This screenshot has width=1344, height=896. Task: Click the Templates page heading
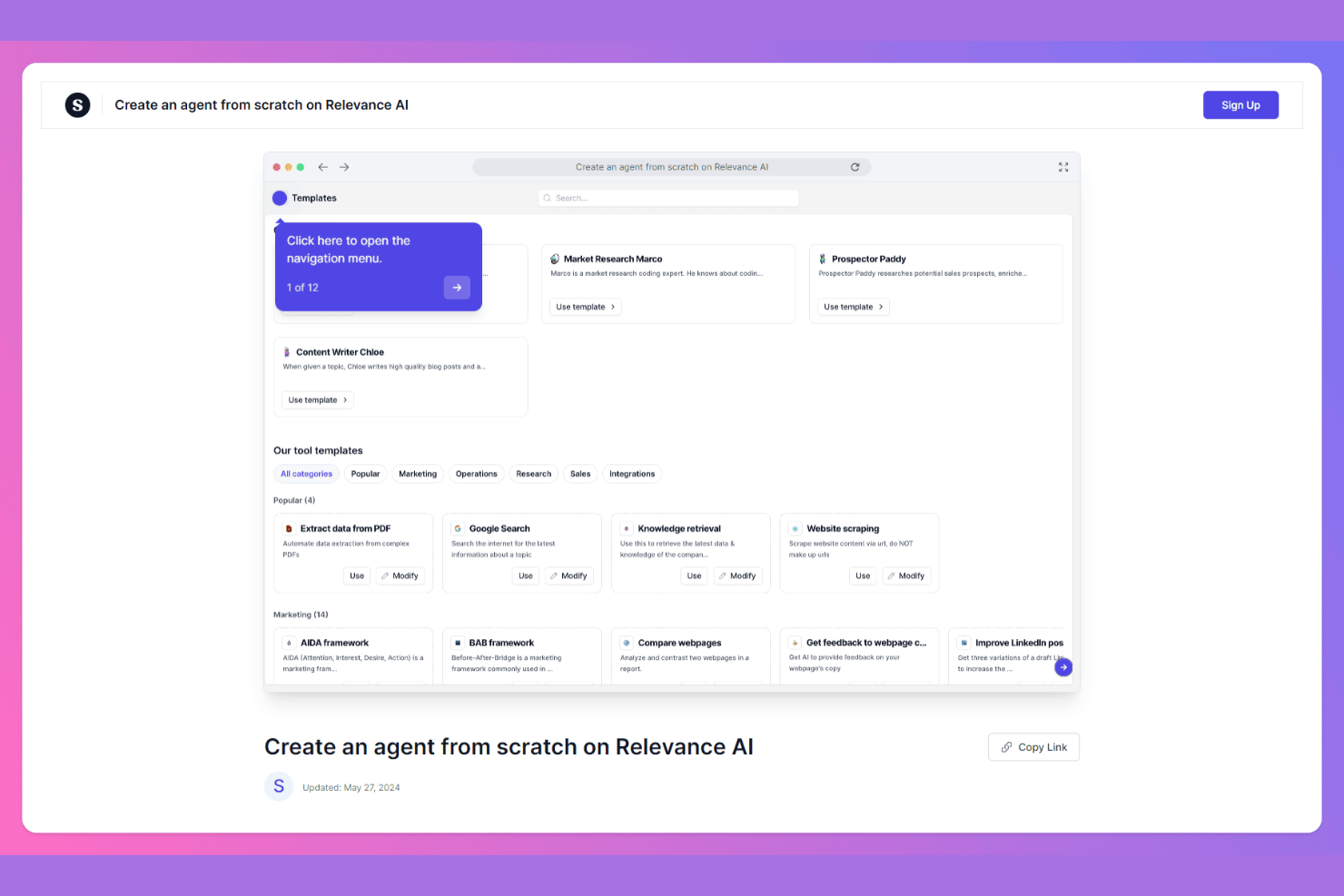(314, 198)
